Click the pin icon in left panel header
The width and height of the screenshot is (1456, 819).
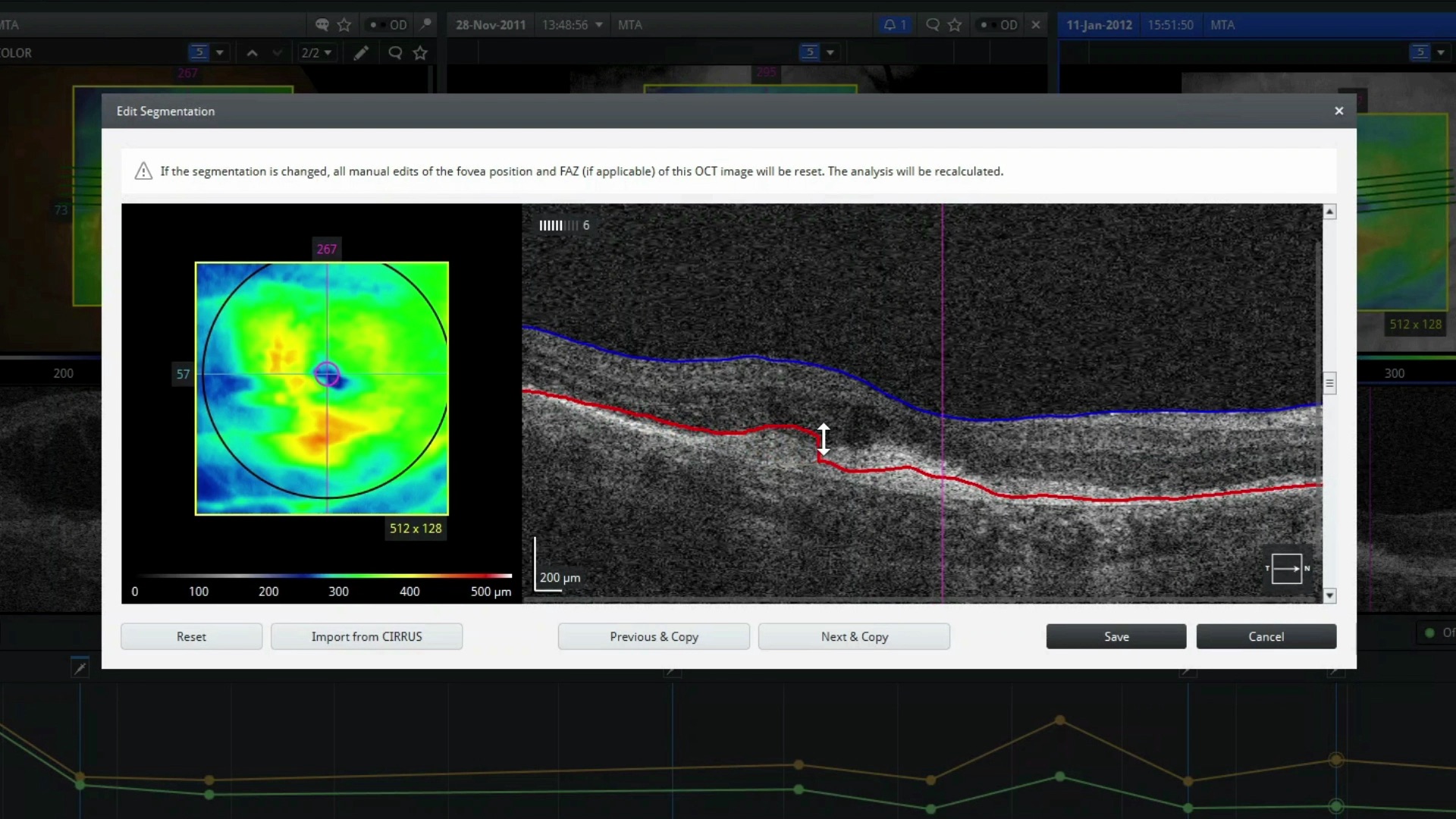[x=426, y=24]
